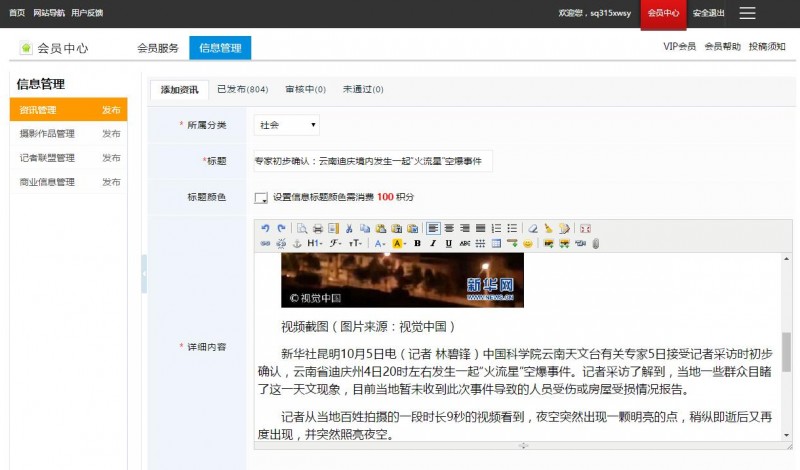
Task: Insert an anchor in the editor
Action: (x=297, y=243)
